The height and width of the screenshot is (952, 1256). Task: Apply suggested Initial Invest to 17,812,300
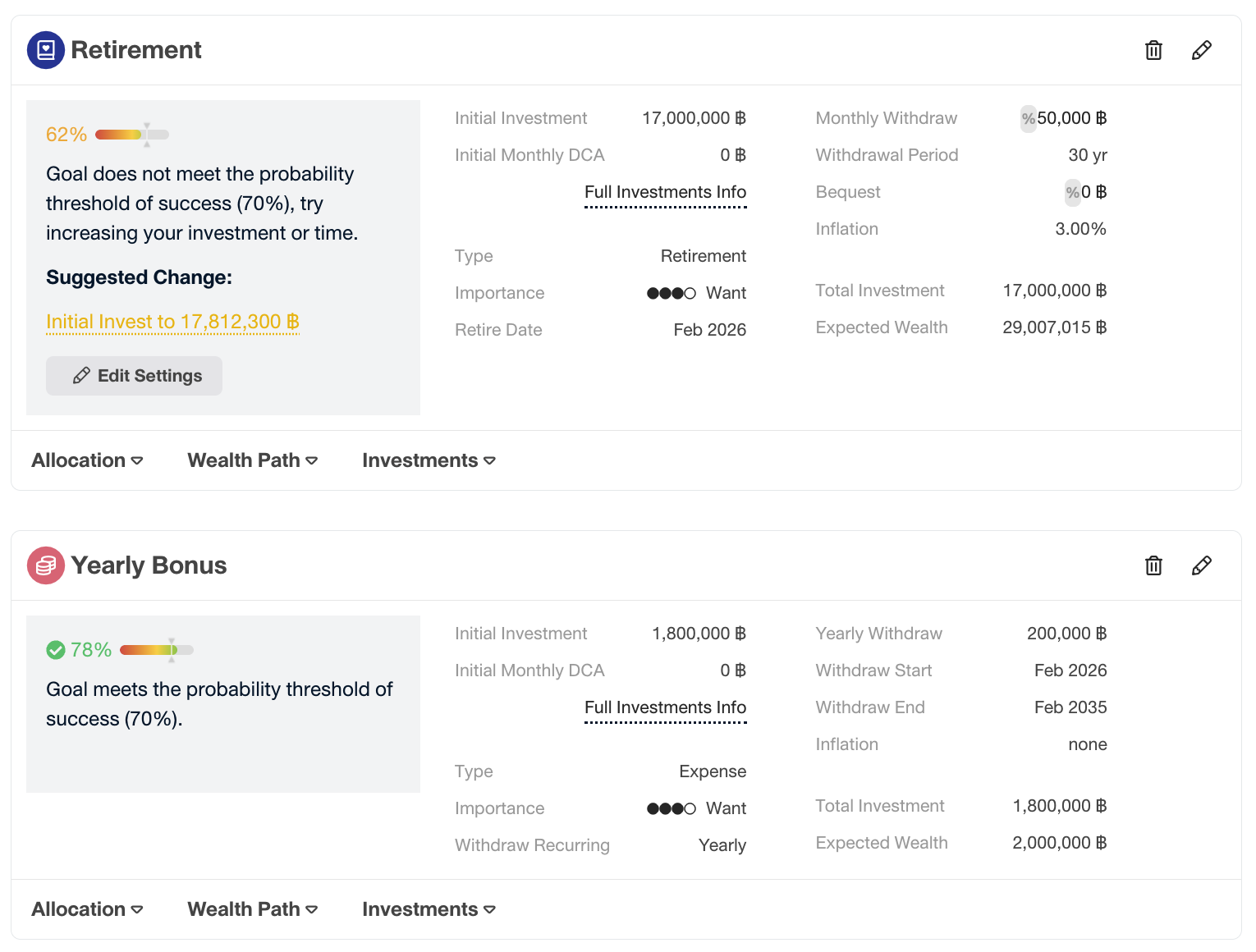(172, 322)
